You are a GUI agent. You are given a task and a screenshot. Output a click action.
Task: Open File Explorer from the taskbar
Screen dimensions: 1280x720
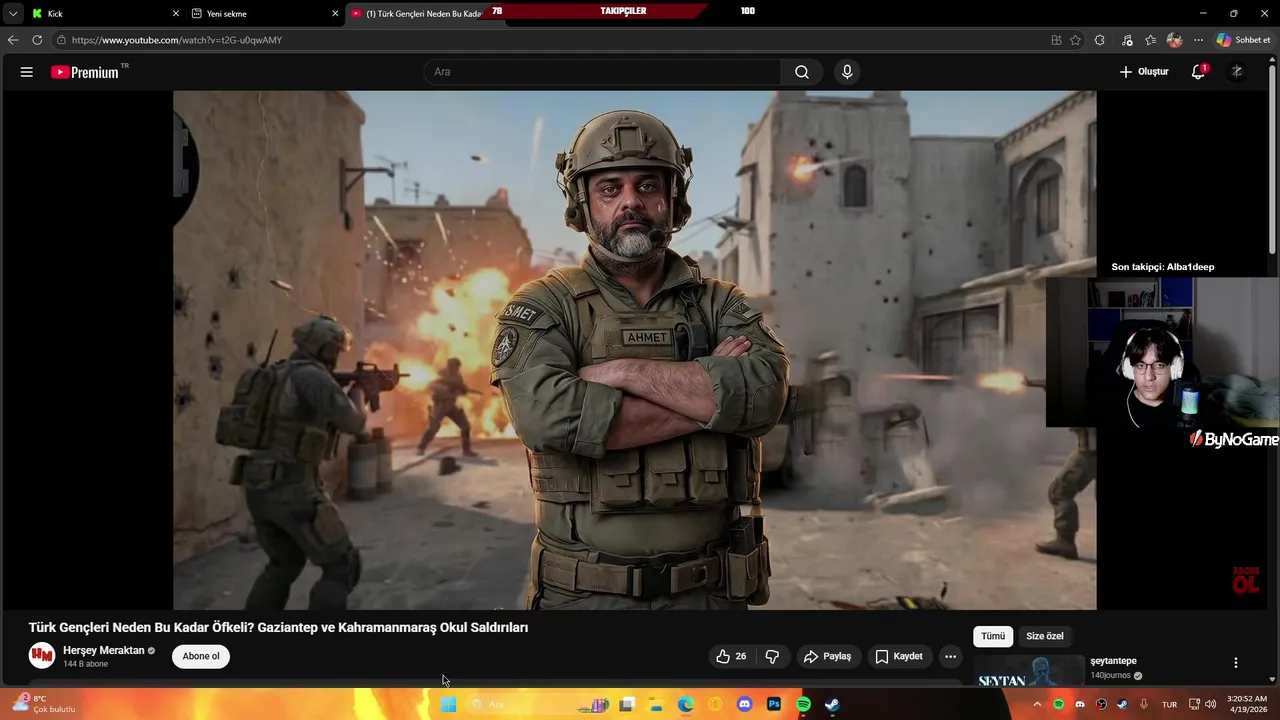coord(656,704)
